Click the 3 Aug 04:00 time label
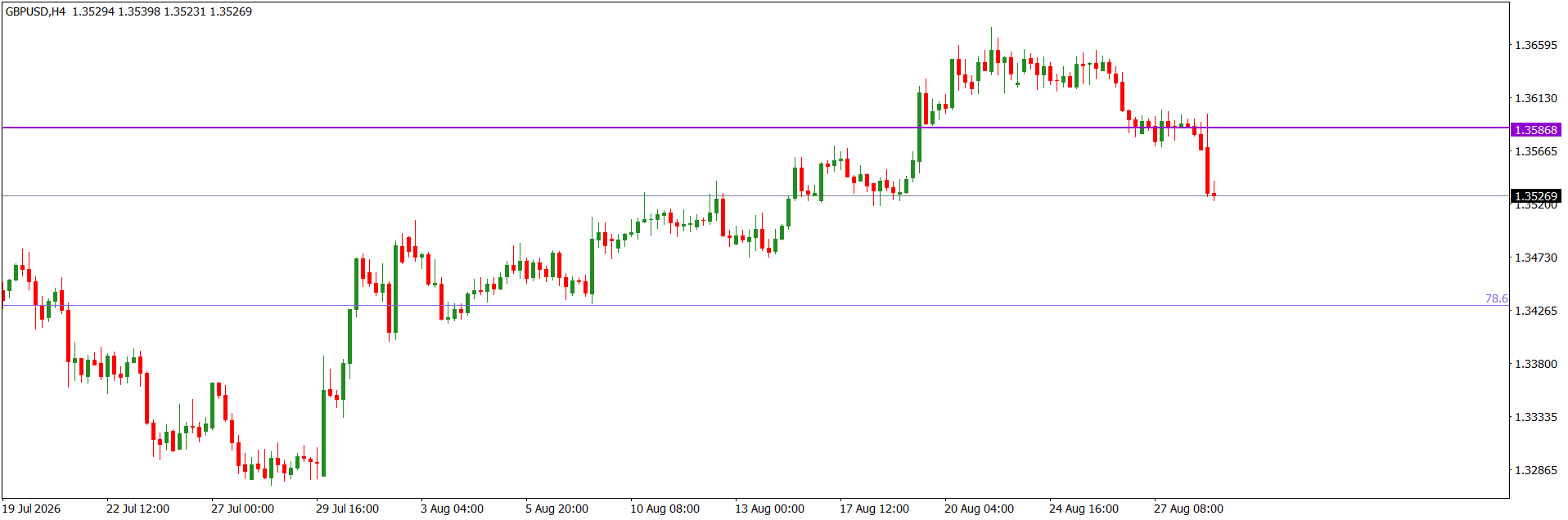 (452, 509)
